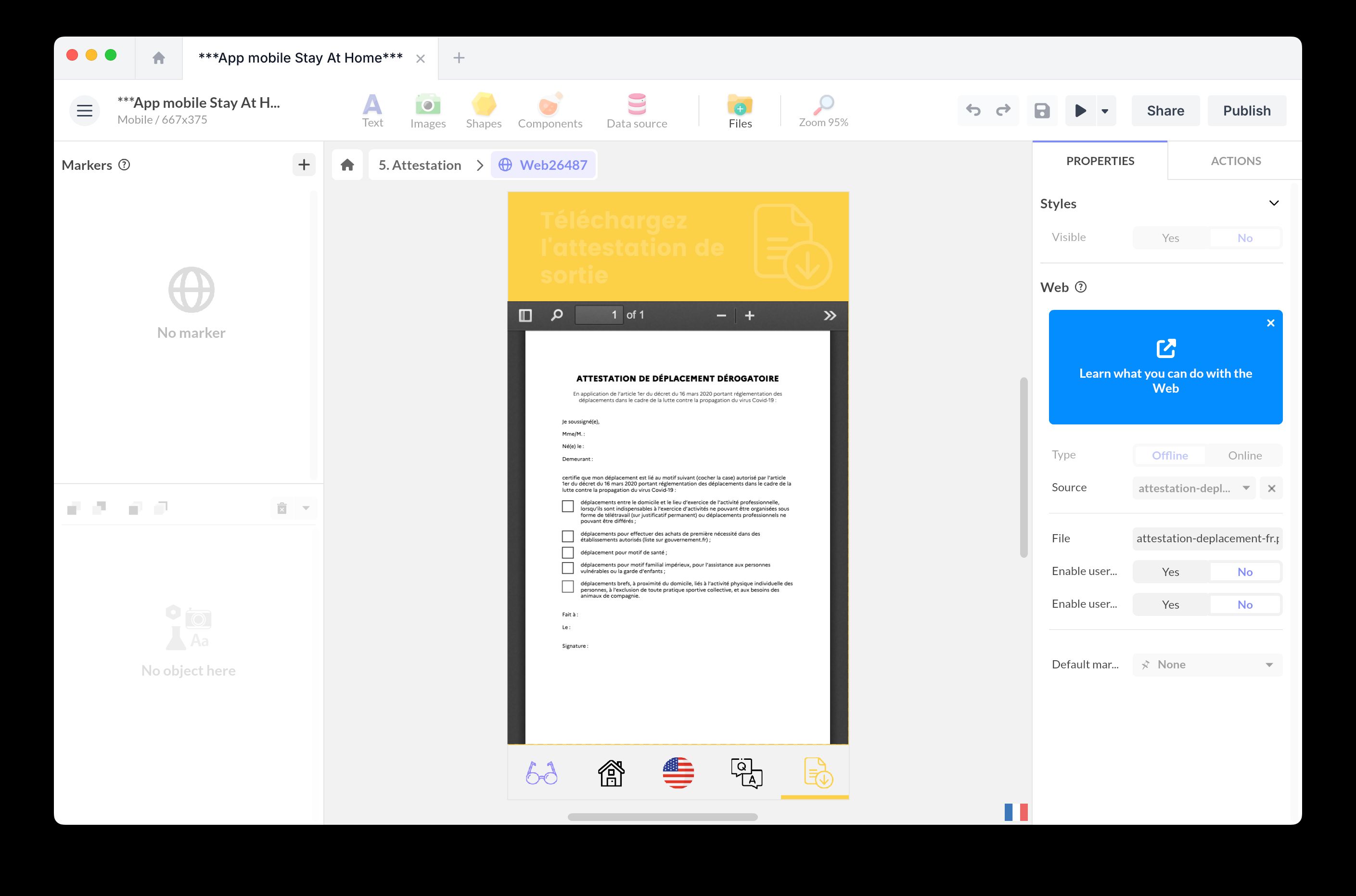Viewport: 1356px width, 896px height.
Task: Enable user option by clicking Yes
Action: click(1170, 572)
